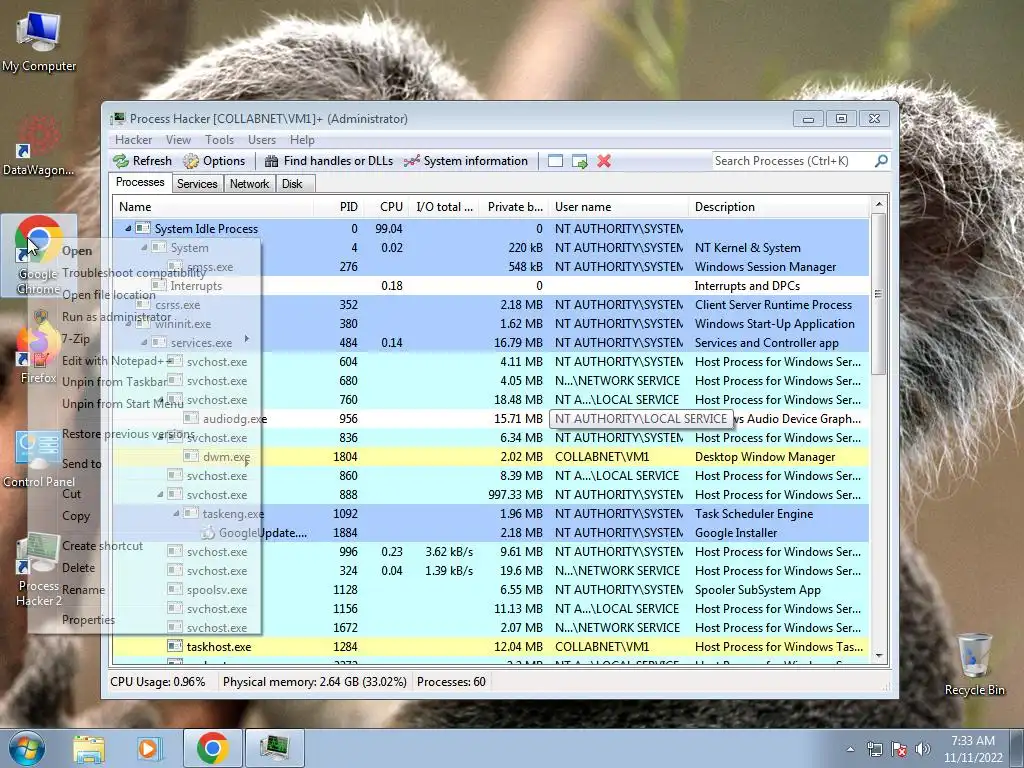Choose Run as administrator in context menu
The height and width of the screenshot is (768, 1024).
pos(116,317)
